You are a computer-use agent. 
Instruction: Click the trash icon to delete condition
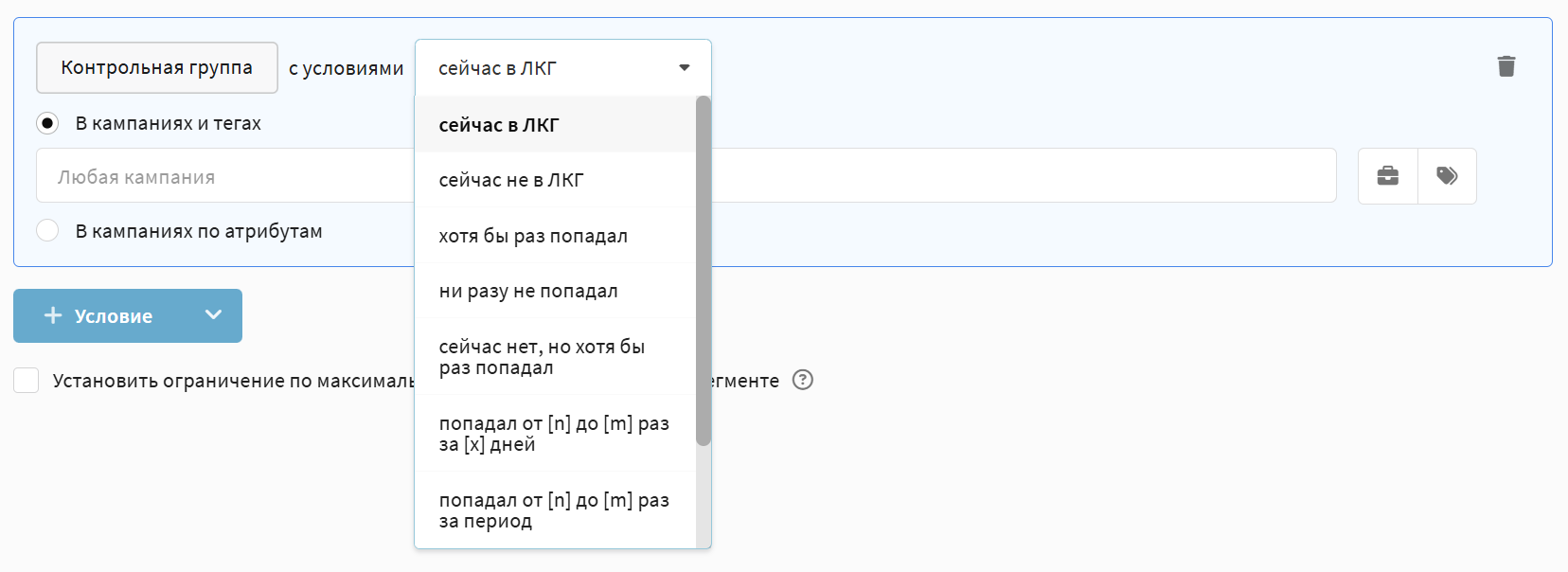(1506, 66)
